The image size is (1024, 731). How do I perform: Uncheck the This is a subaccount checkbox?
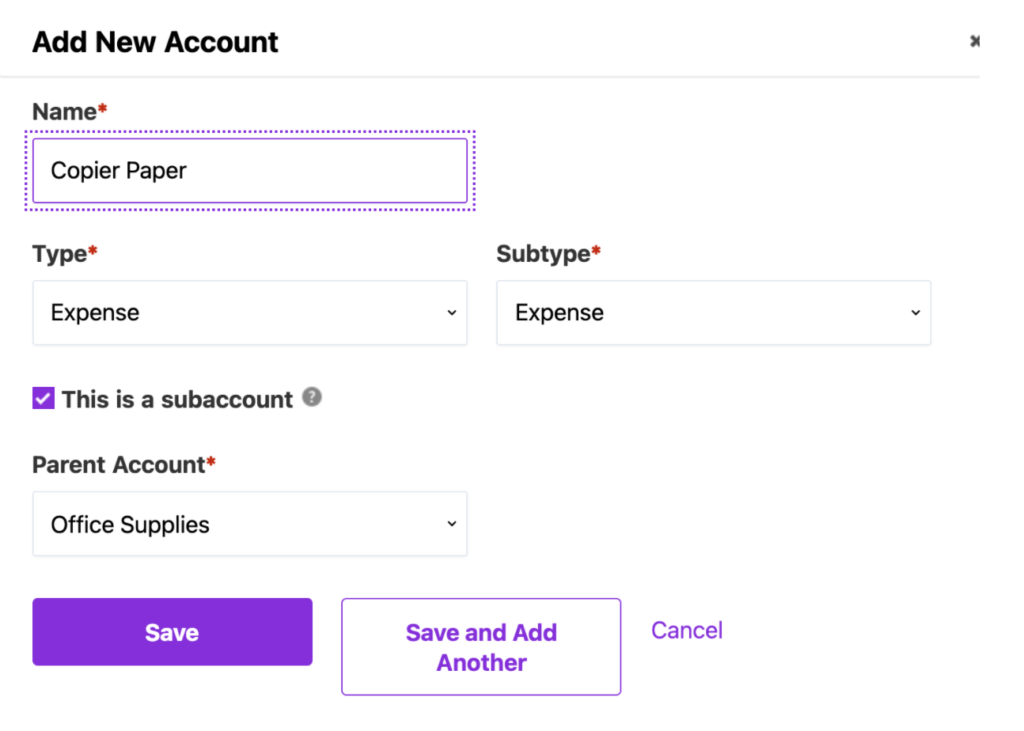[43, 398]
